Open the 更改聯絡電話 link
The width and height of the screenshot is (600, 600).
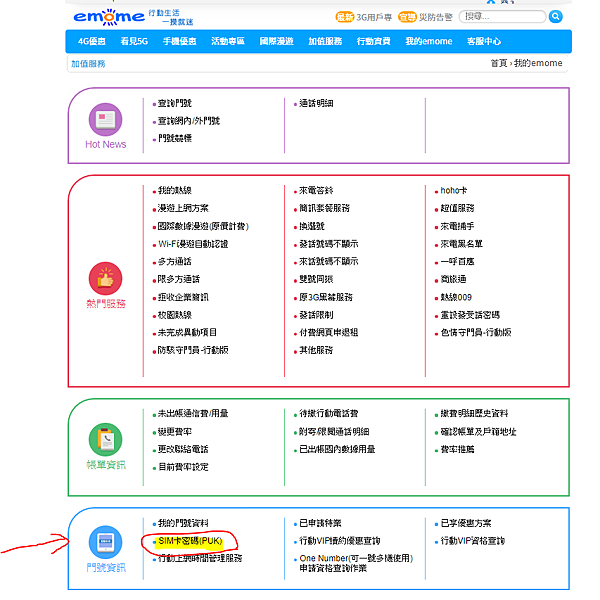(183, 449)
